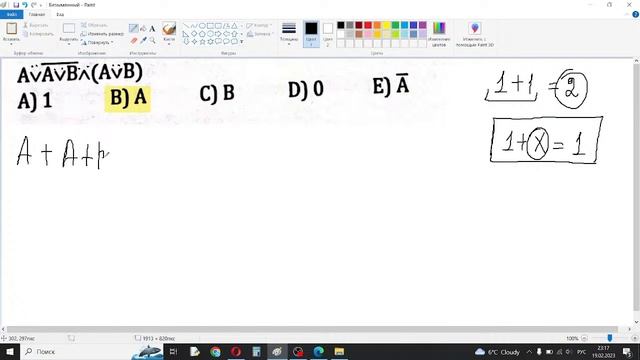The image size is (640, 360).
Task: Click the highlighted answer B) A on canvas
Action: [x=128, y=98]
